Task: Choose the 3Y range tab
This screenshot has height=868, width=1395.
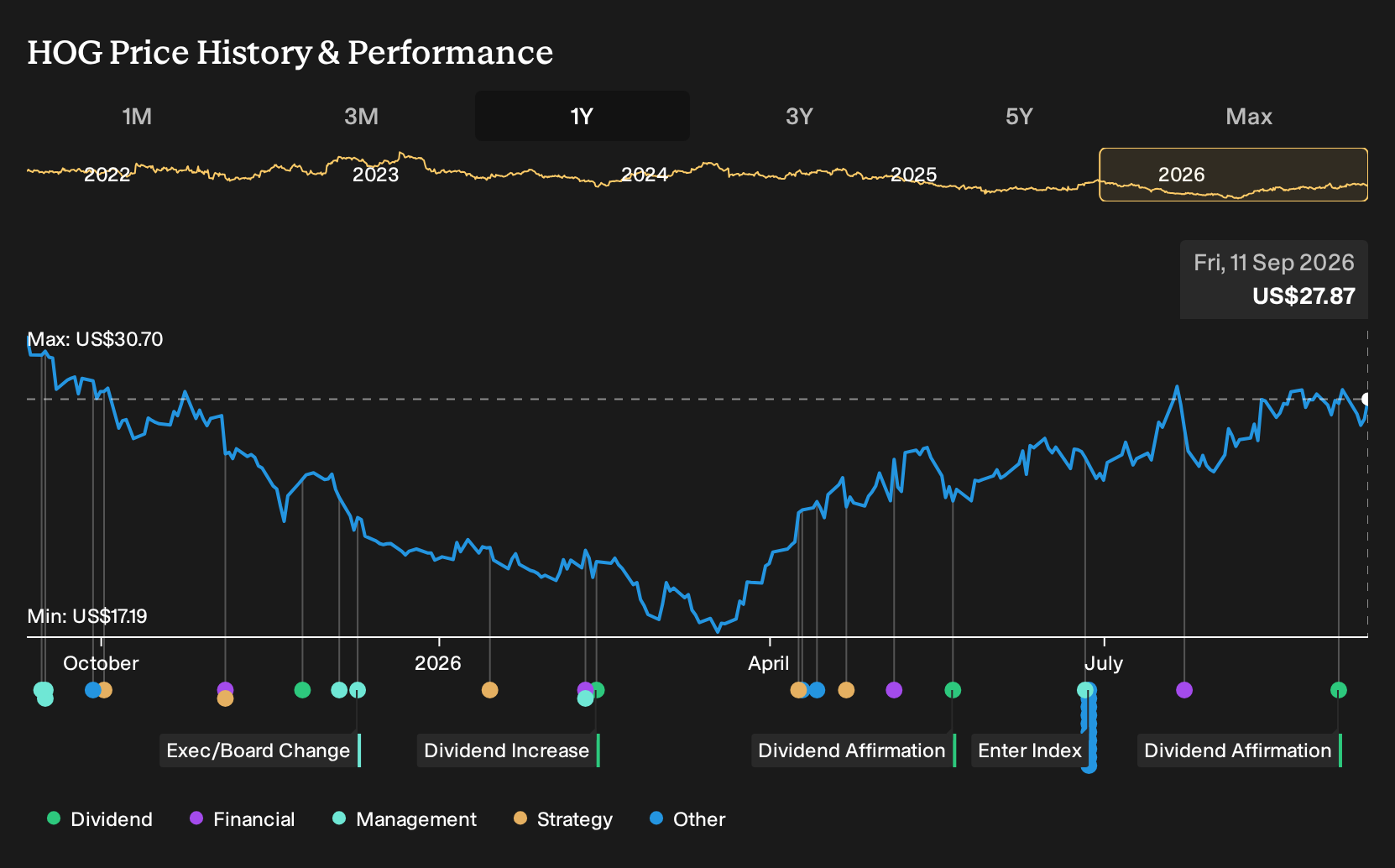Action: coord(799,116)
